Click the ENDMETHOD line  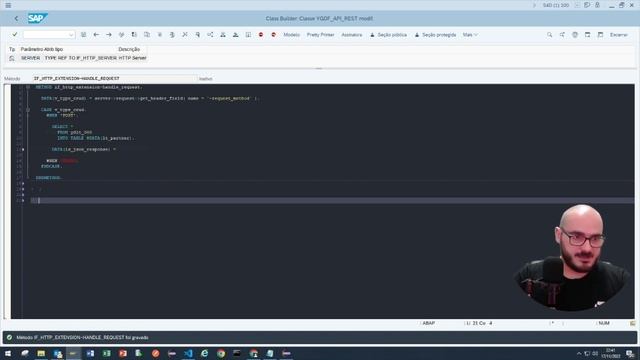click(48, 178)
